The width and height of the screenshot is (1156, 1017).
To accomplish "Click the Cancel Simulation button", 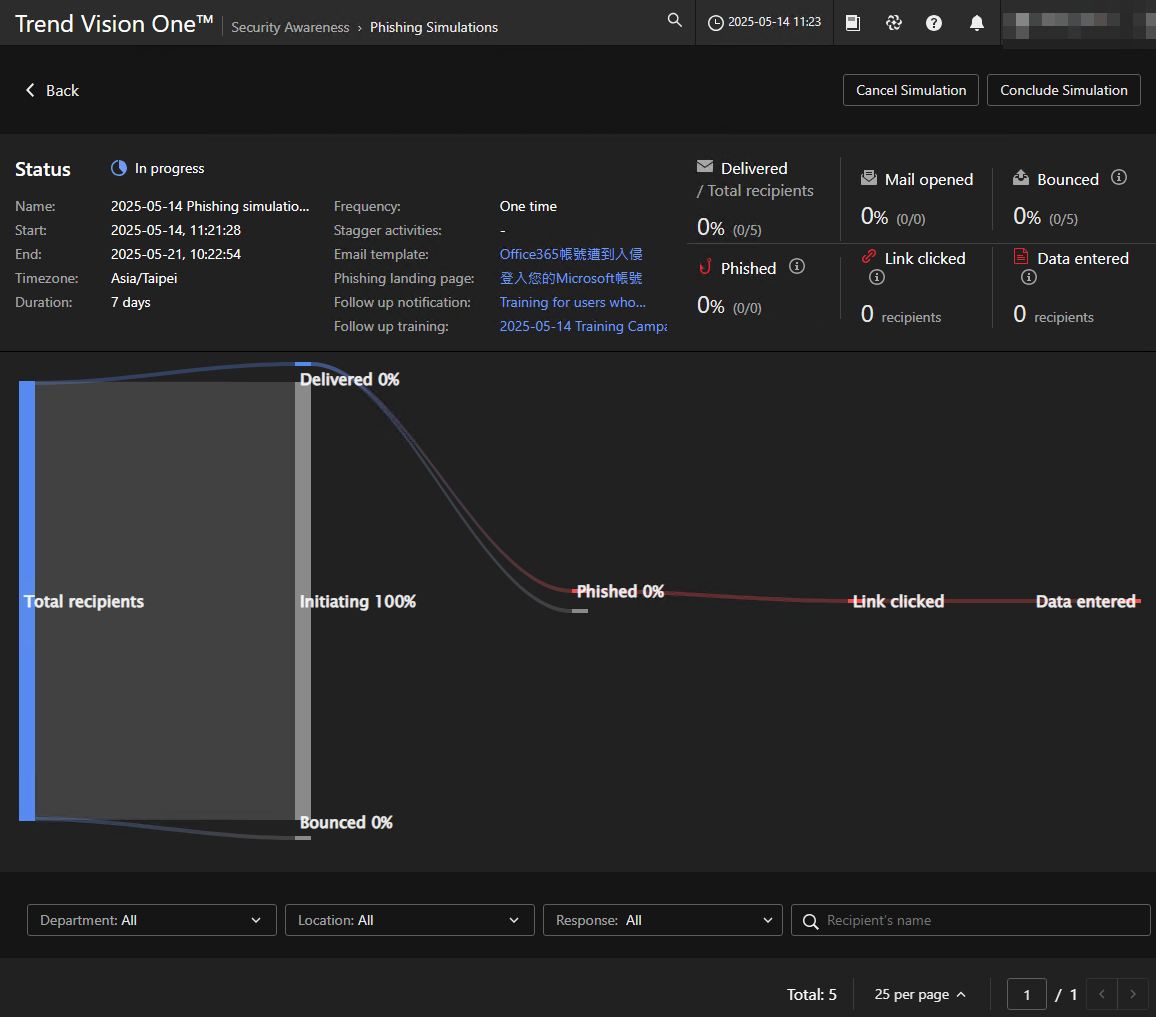I will tap(911, 90).
